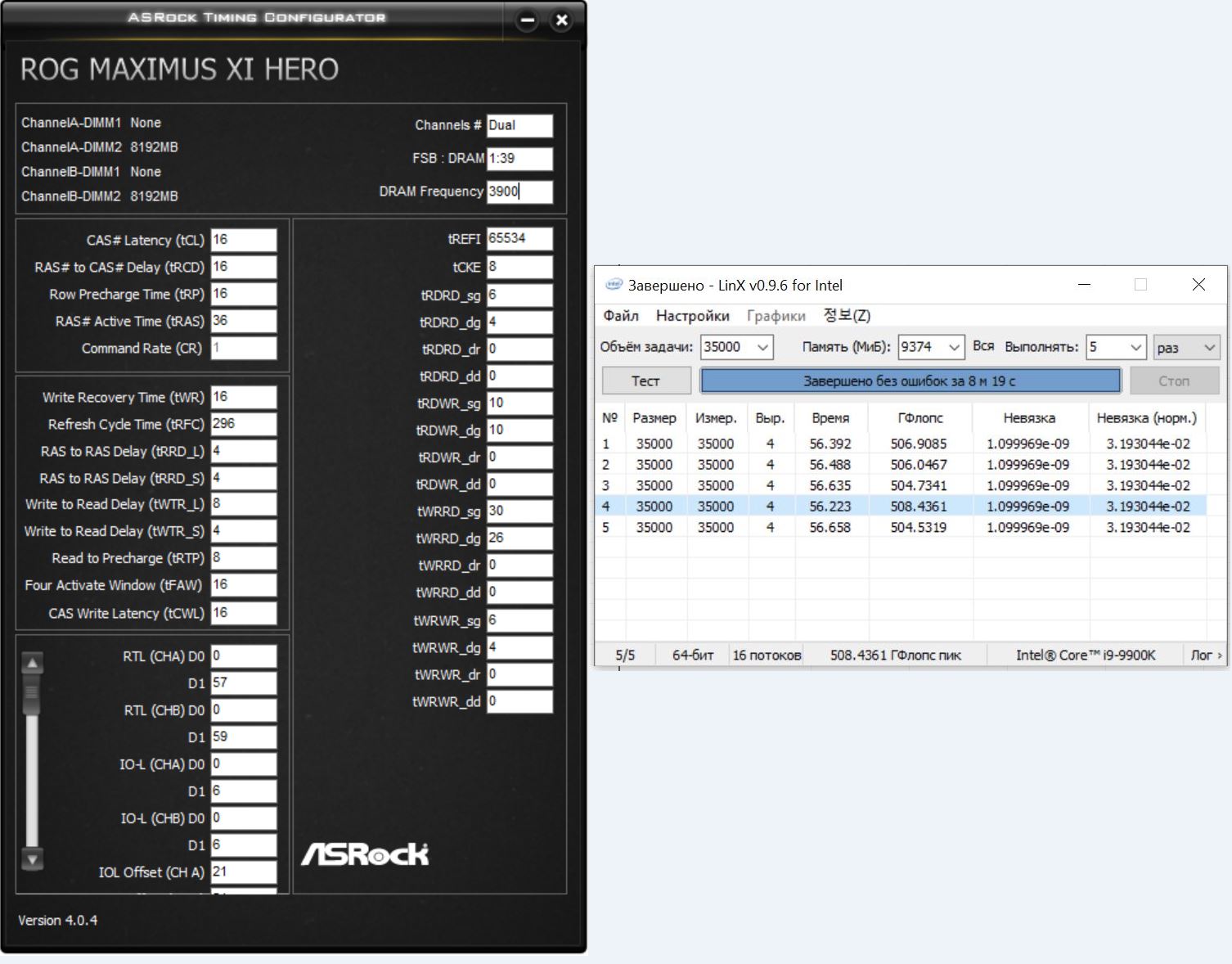
Task: Click the tRDWR_dg value field
Action: (519, 430)
